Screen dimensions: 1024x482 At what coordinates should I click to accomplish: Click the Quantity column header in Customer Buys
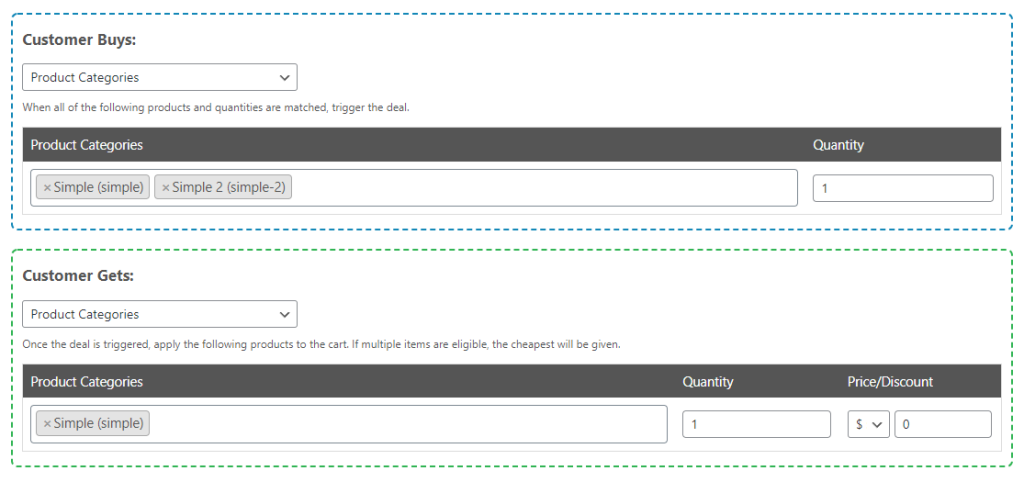[x=838, y=145]
